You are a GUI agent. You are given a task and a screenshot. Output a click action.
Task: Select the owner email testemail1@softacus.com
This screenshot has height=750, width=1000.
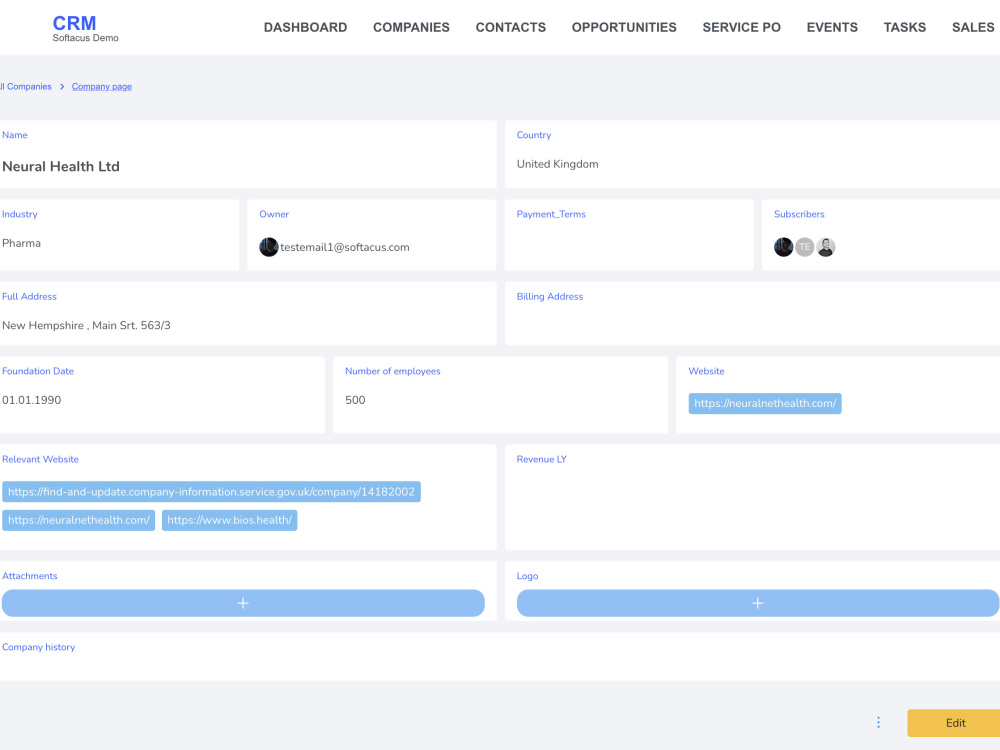344,247
